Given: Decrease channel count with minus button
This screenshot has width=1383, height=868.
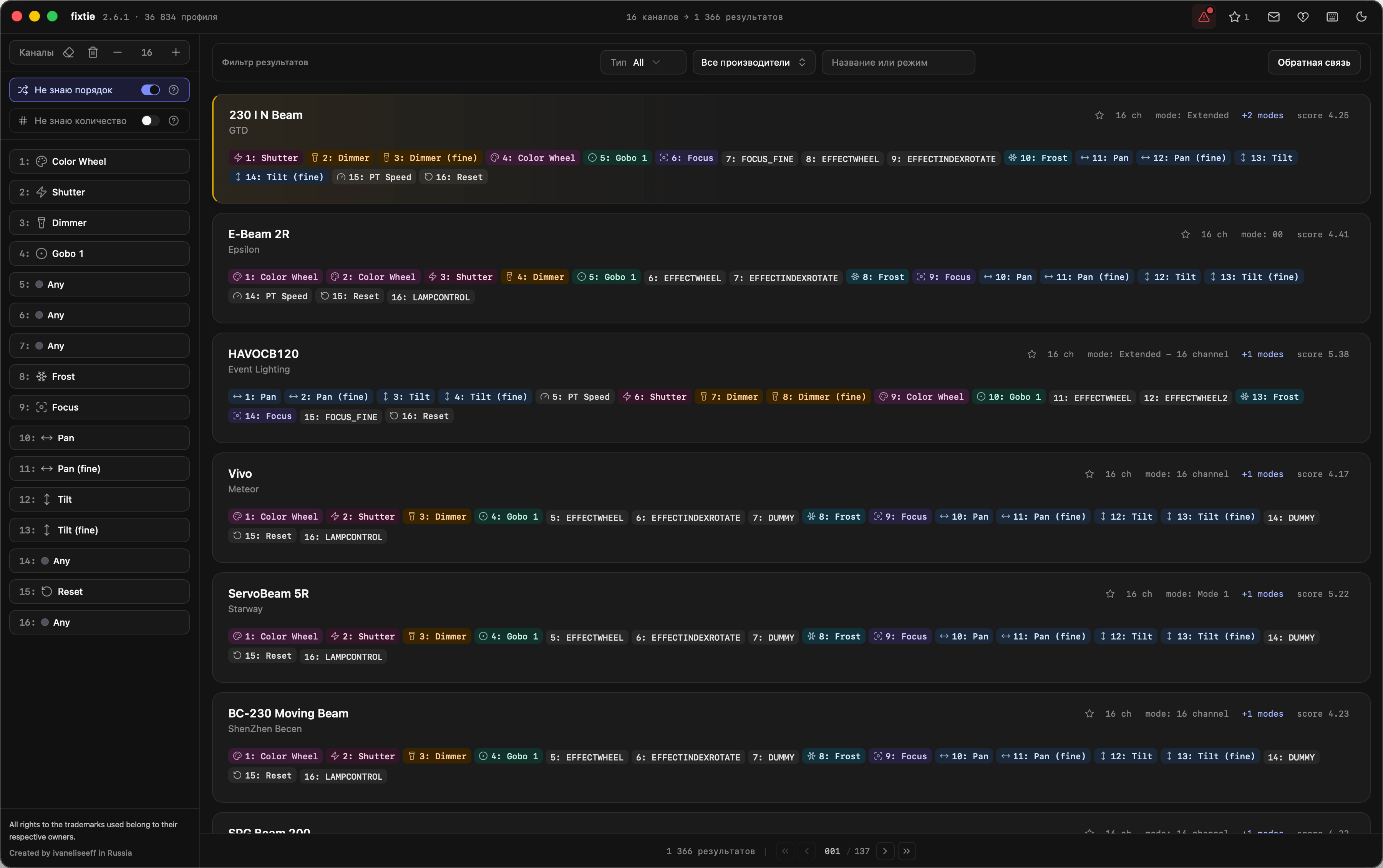Looking at the screenshot, I should pos(118,52).
